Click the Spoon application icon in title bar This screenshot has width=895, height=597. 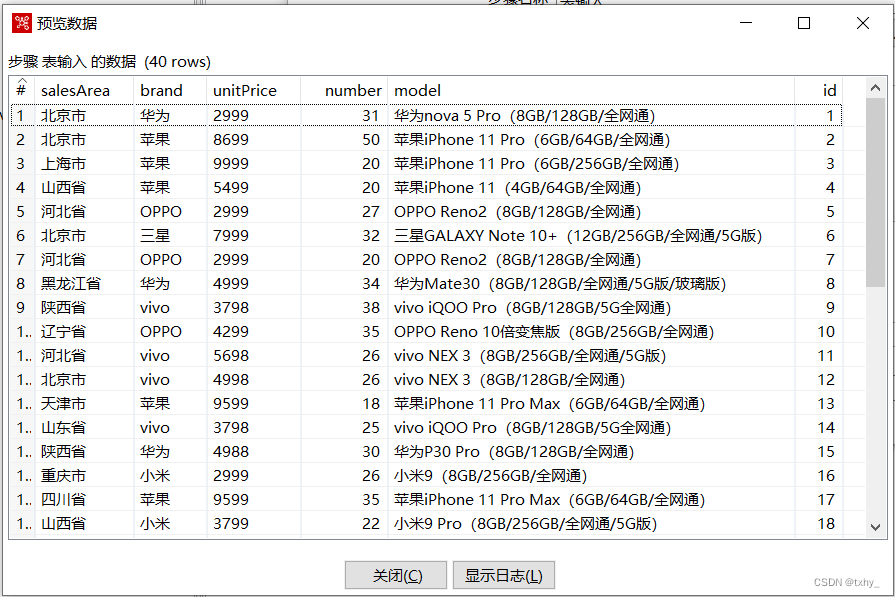[19, 22]
